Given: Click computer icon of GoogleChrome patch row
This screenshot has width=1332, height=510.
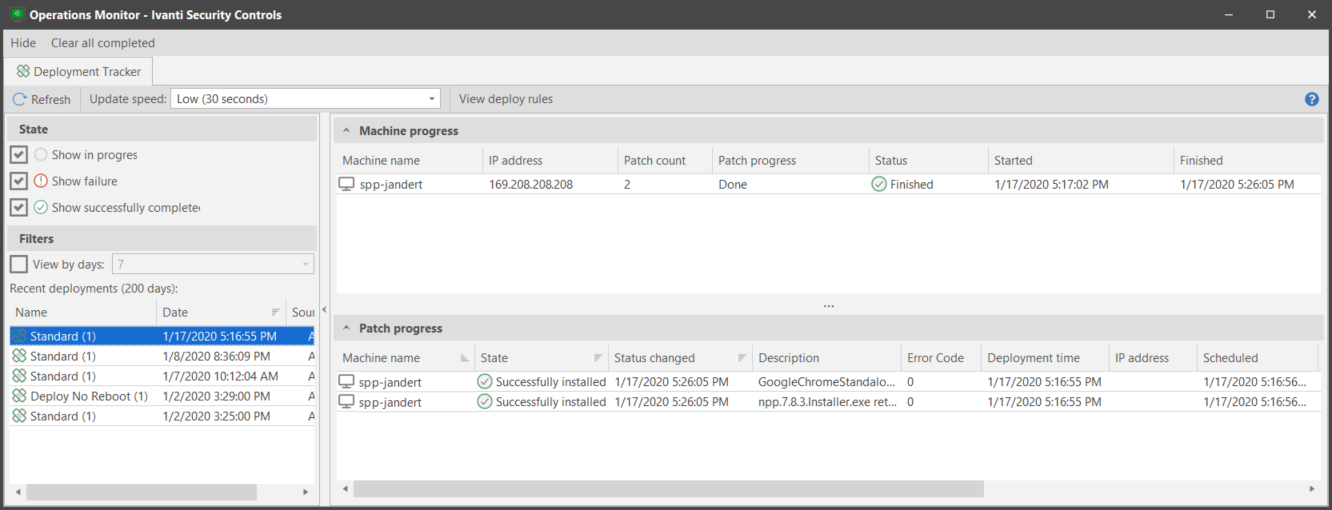Looking at the screenshot, I should [347, 382].
